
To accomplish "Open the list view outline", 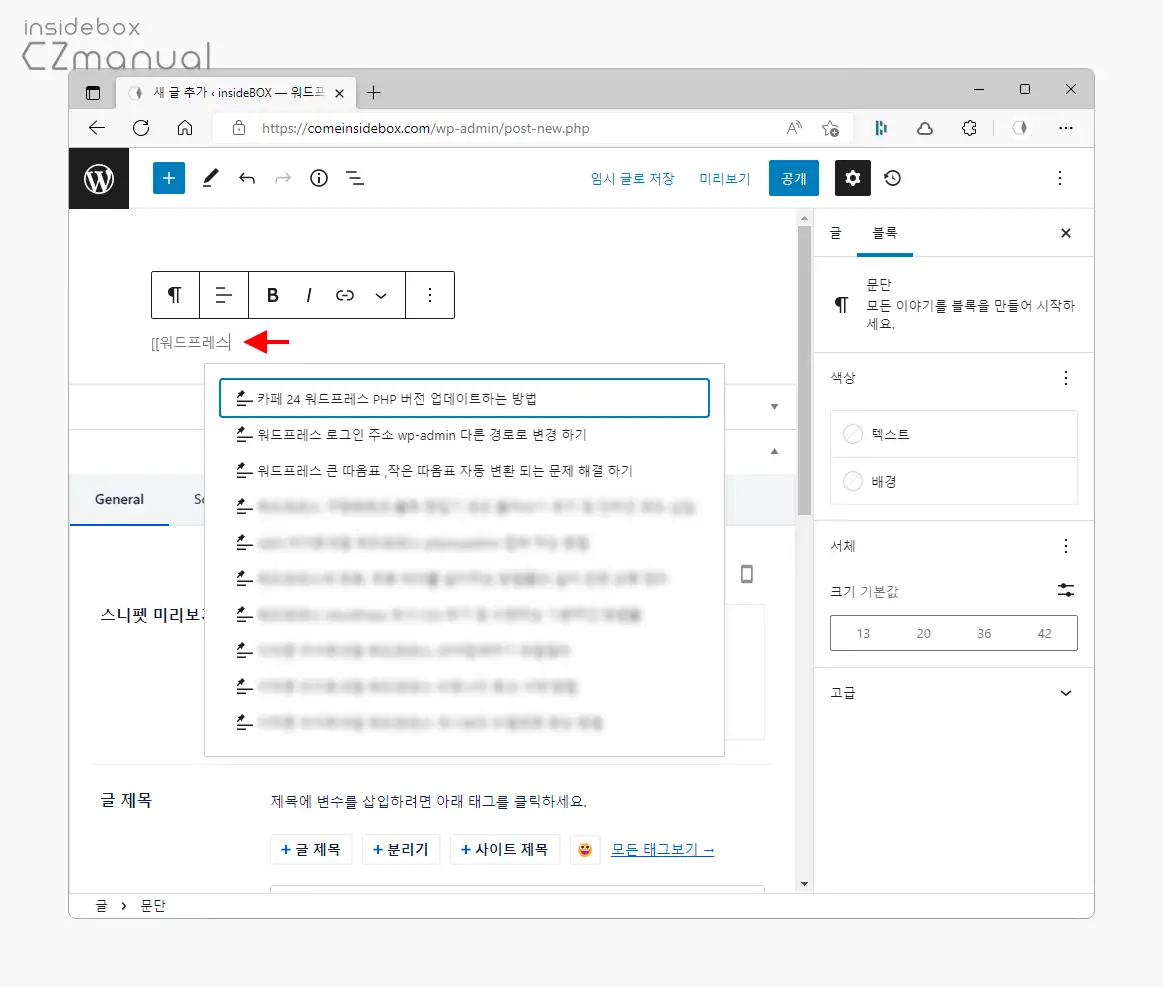I will pyautogui.click(x=355, y=178).
